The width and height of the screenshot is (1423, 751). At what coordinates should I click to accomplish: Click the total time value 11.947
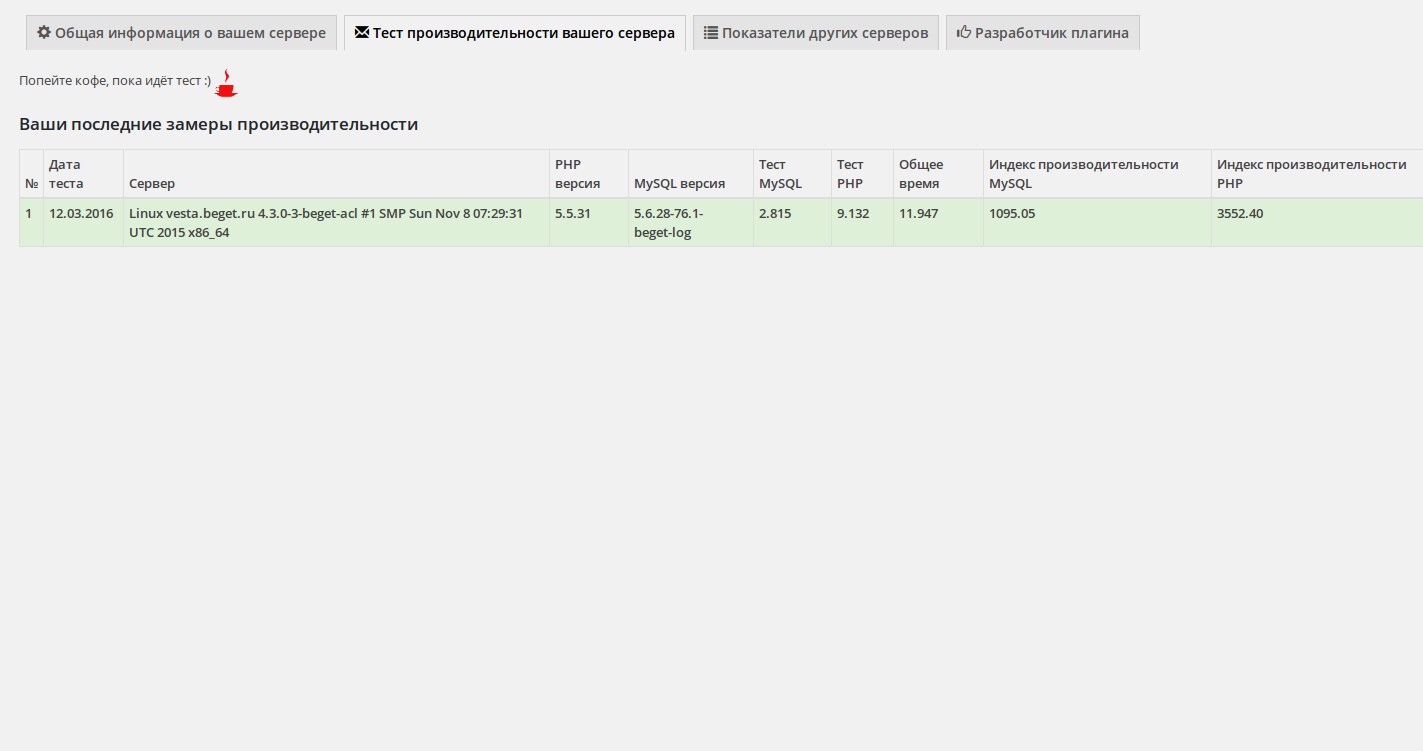tap(918, 213)
